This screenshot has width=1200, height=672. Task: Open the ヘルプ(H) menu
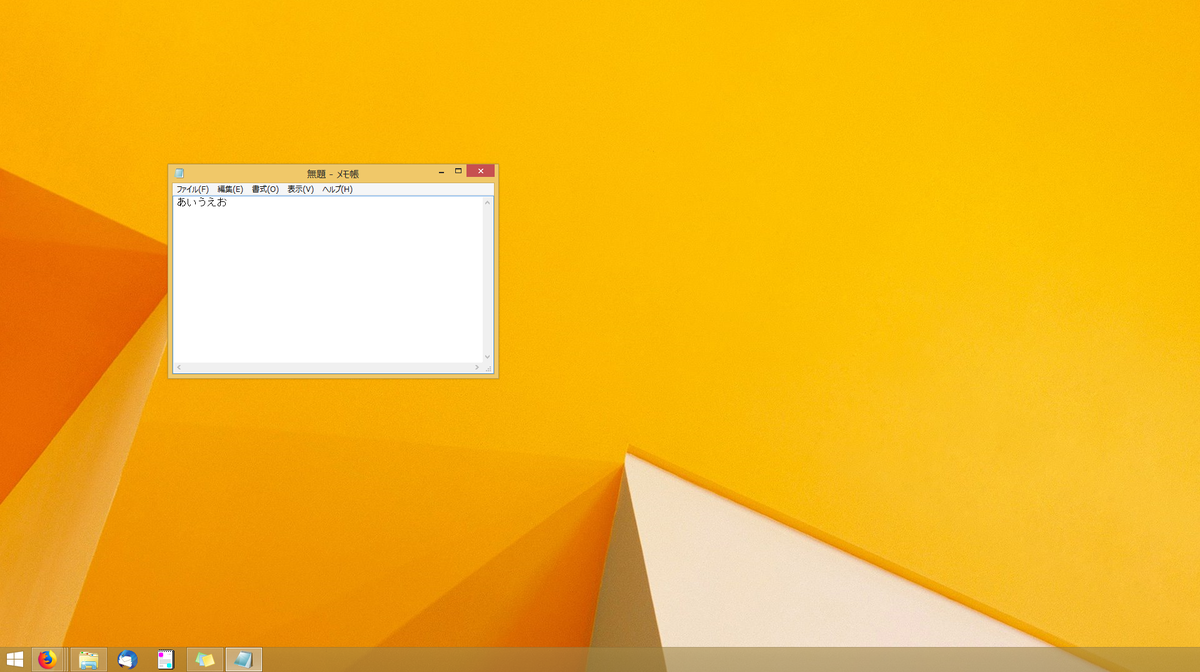point(337,188)
